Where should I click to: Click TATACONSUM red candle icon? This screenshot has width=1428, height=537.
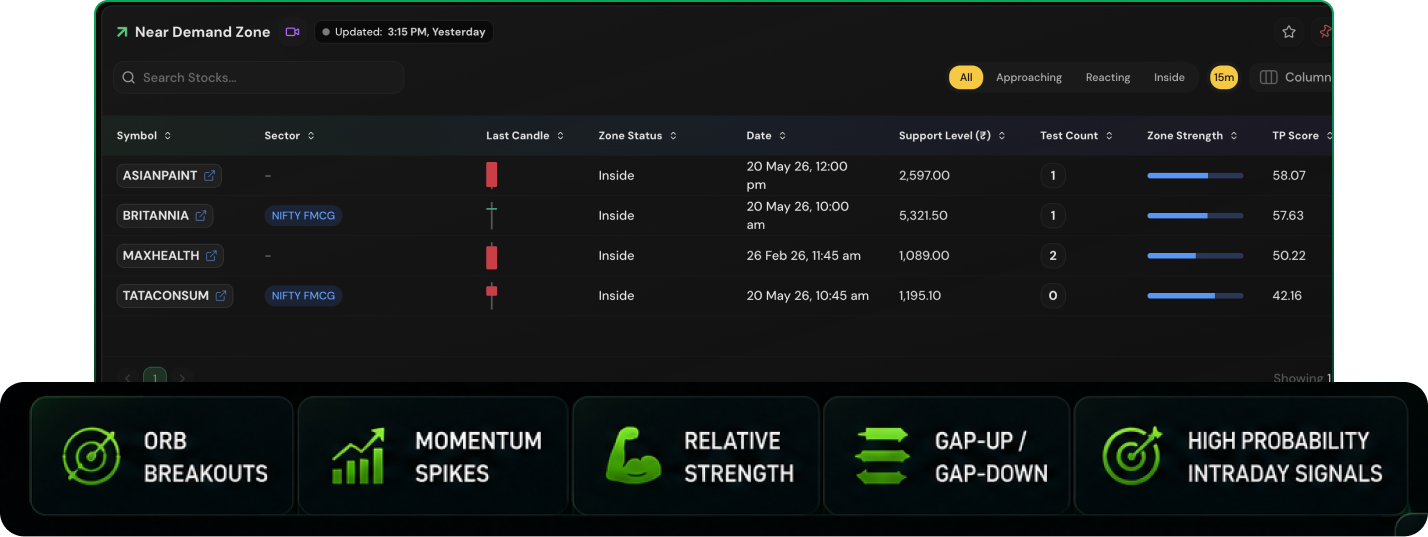(491, 295)
